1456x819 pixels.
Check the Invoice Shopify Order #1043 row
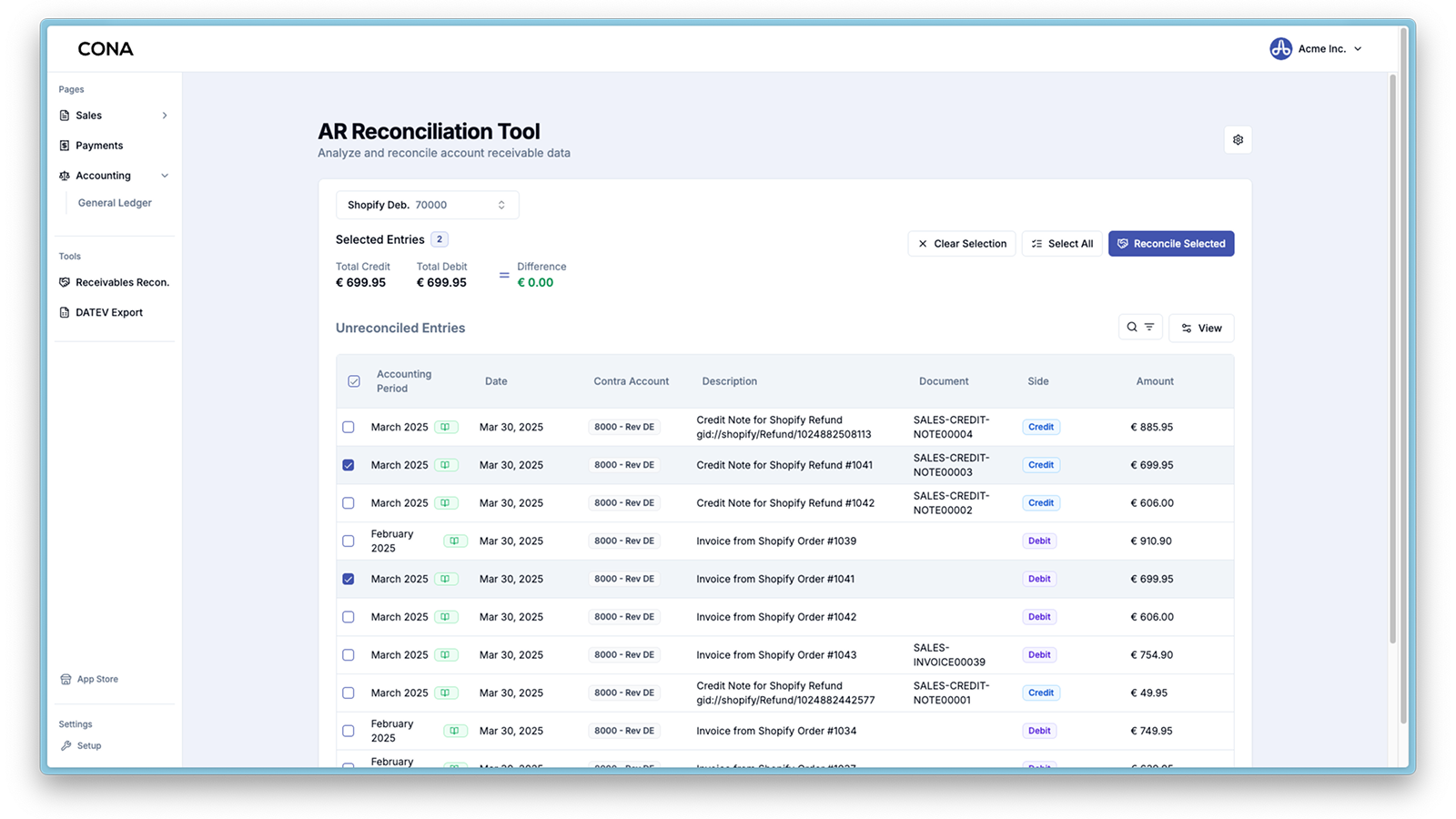point(349,655)
